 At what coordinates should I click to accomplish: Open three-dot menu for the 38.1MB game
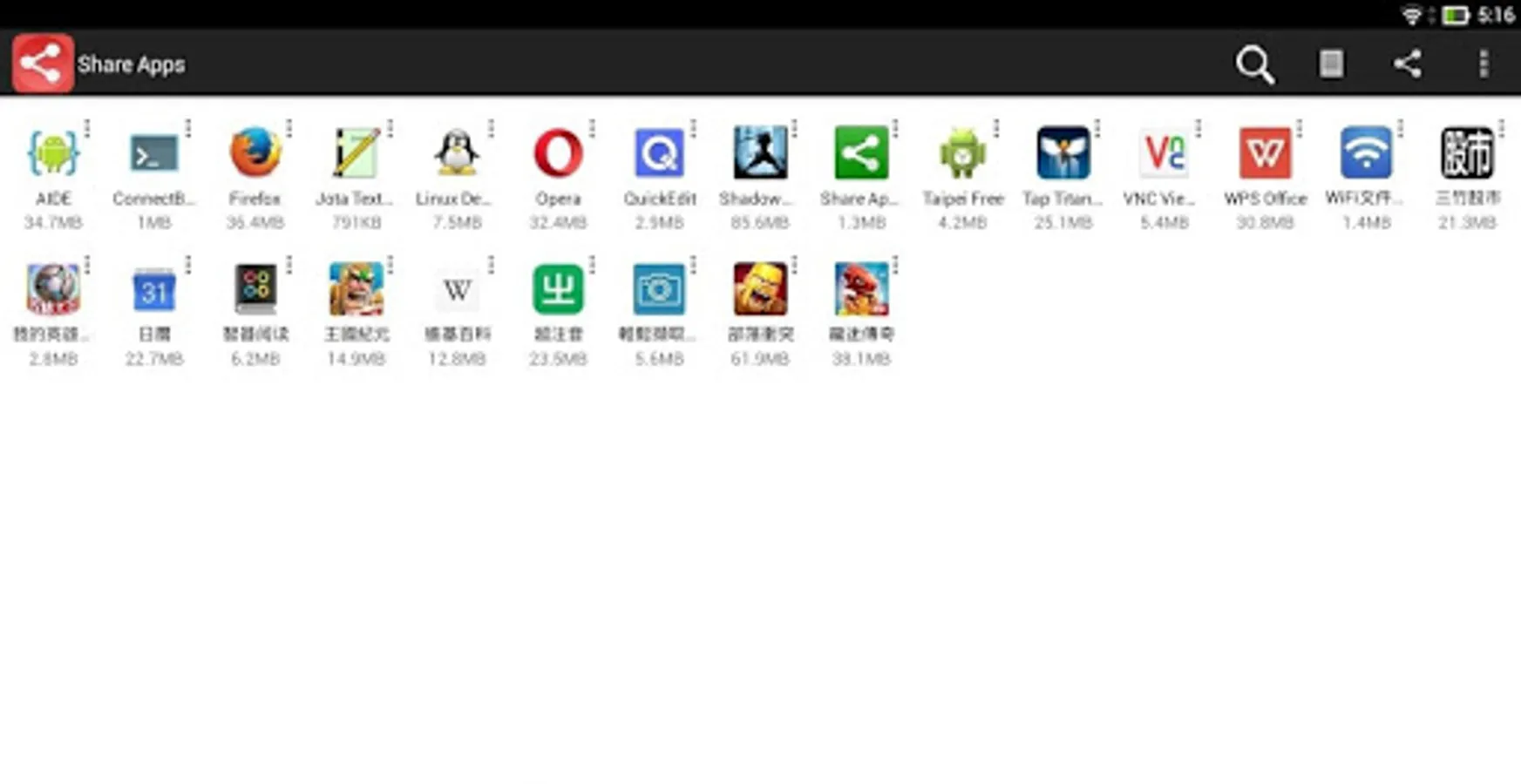895,265
